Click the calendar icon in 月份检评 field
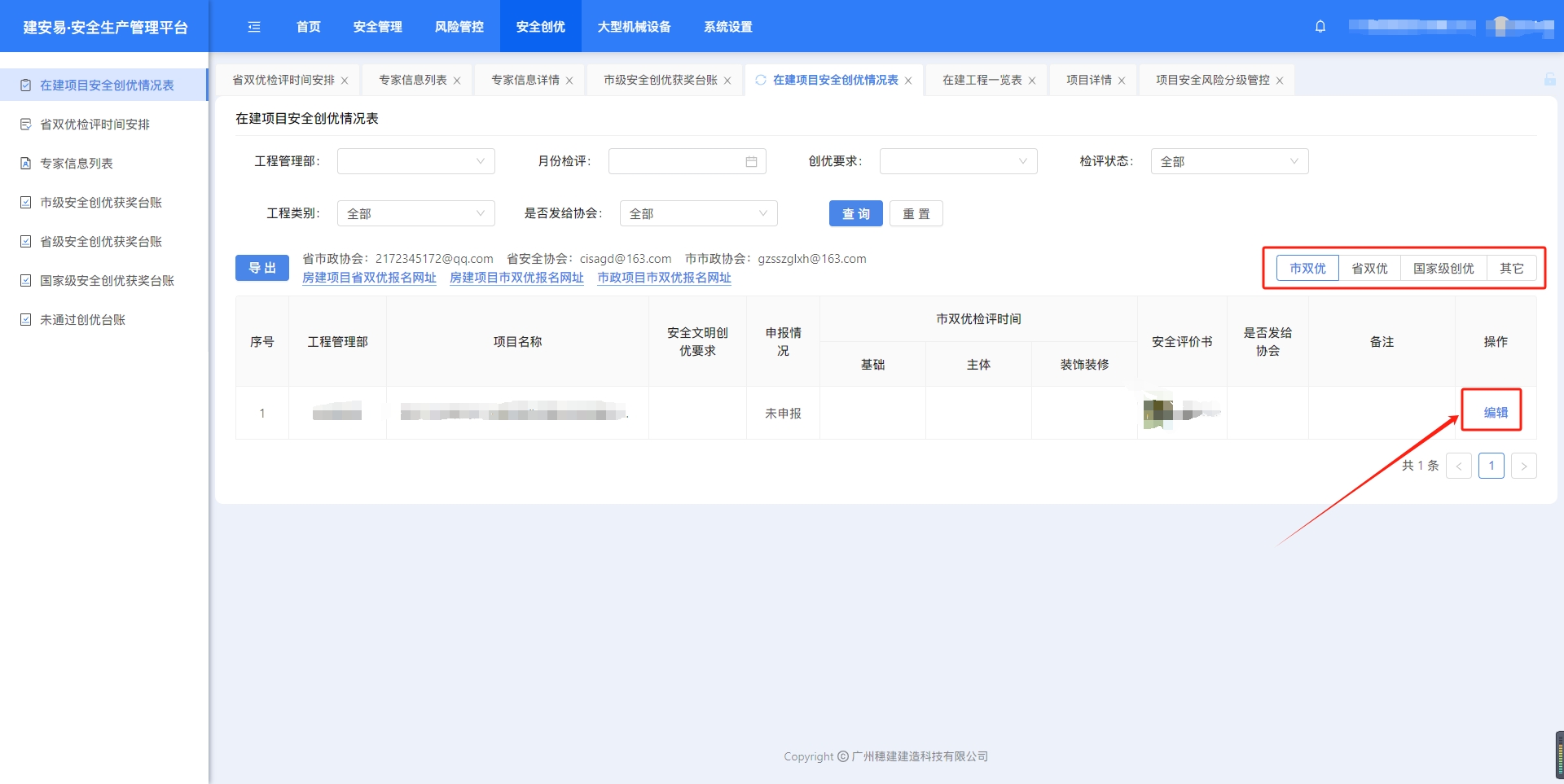The image size is (1564, 784). click(751, 162)
